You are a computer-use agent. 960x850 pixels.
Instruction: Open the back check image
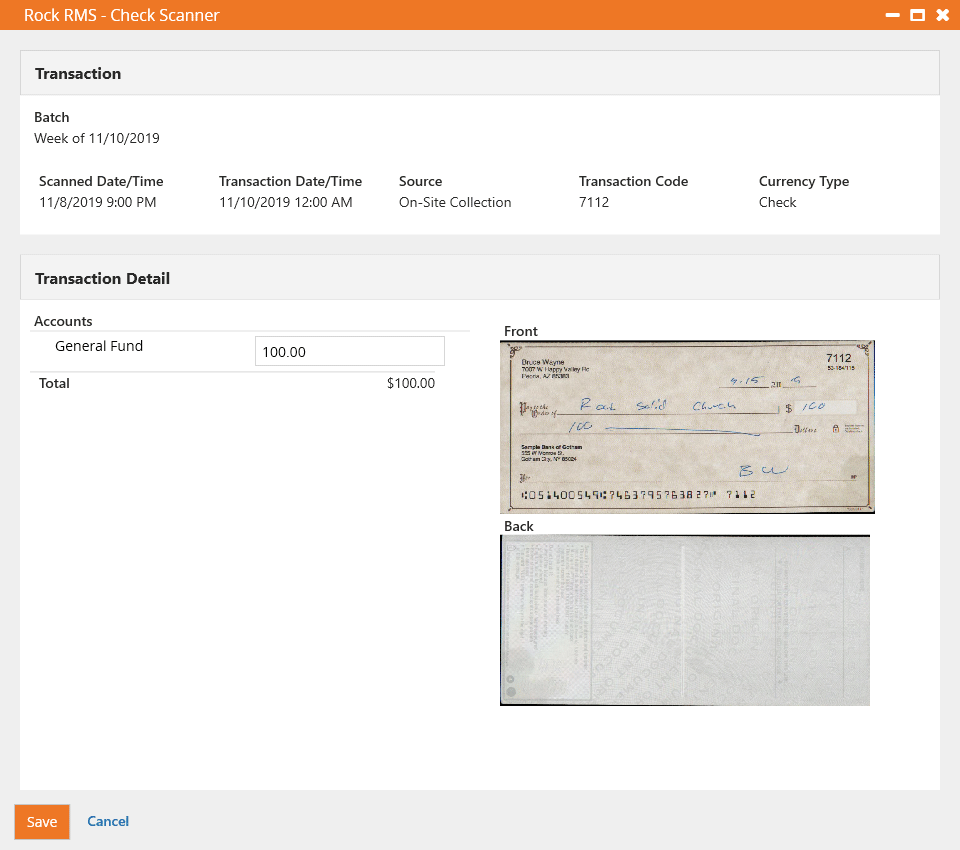[684, 620]
